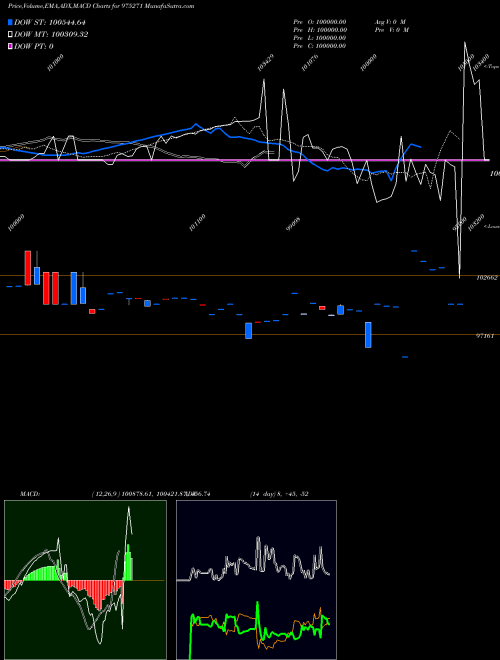
Task: Select the DOW PT: 0 label
Action: pyautogui.click(x=34, y=46)
